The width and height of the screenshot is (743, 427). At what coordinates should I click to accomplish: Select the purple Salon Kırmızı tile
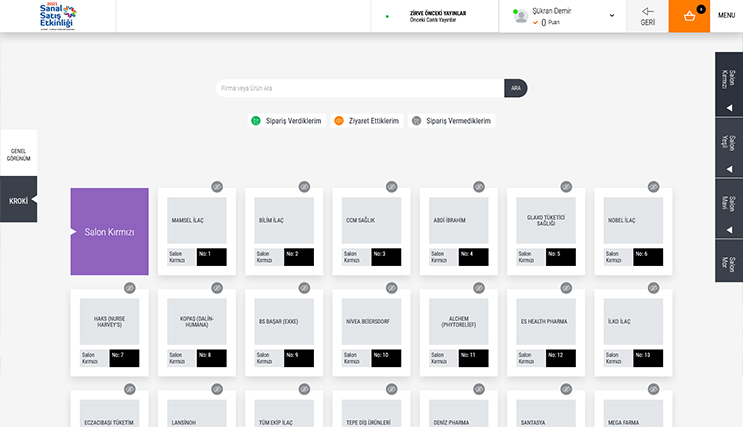(109, 232)
